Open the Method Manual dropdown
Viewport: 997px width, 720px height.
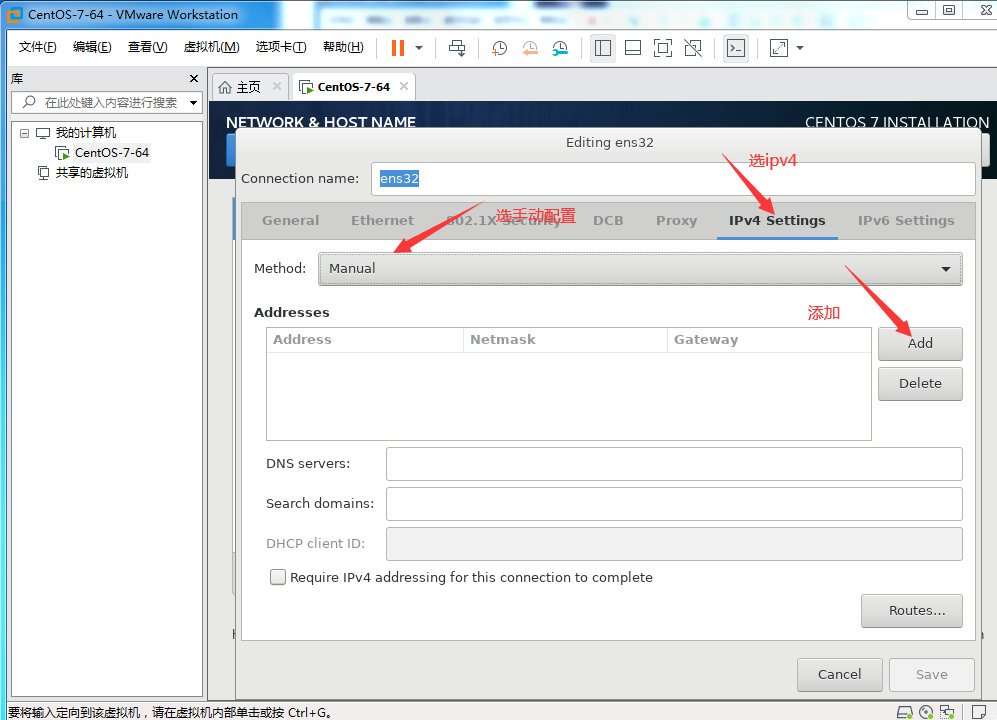pos(640,269)
